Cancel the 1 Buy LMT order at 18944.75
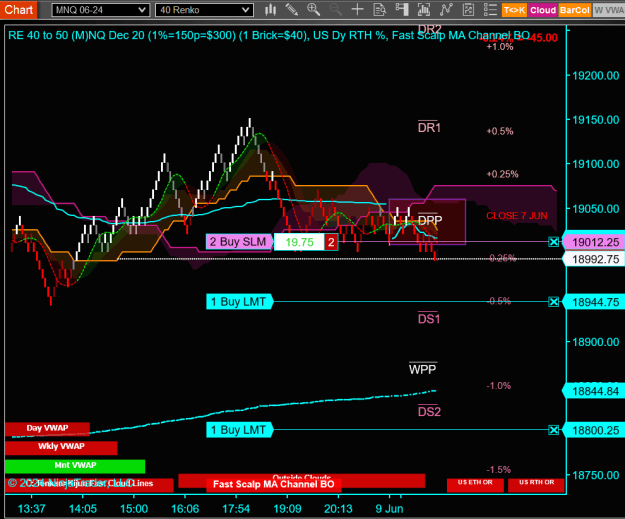625x519 pixels. 553,302
